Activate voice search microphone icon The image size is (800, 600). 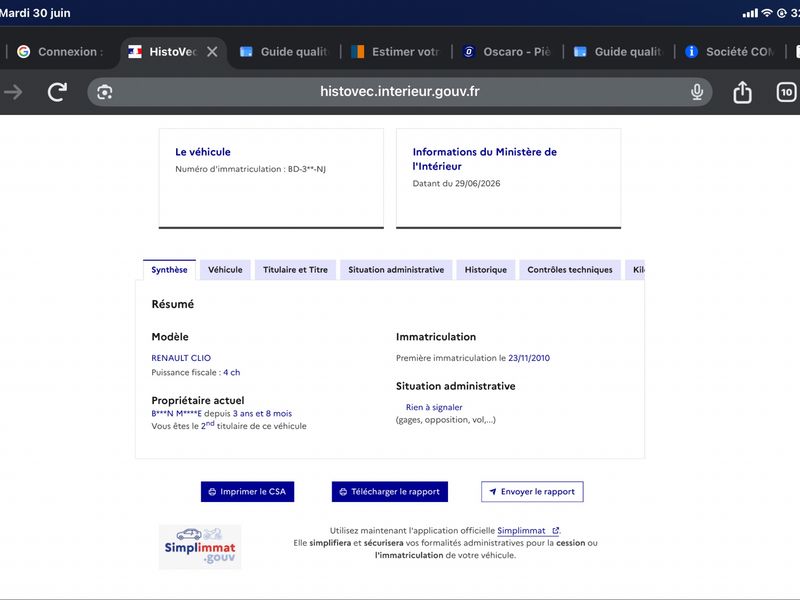pyautogui.click(x=696, y=92)
